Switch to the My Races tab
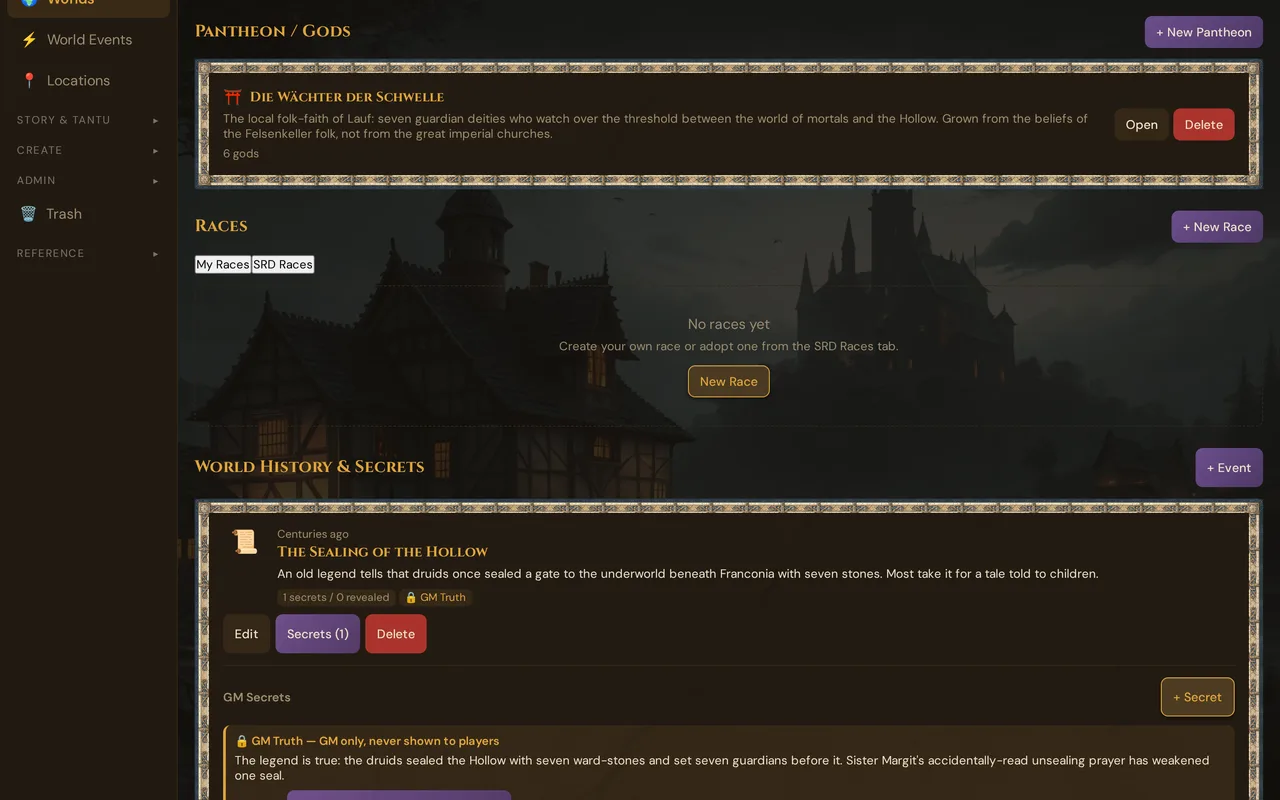Viewport: 1280px width, 800px height. [223, 264]
